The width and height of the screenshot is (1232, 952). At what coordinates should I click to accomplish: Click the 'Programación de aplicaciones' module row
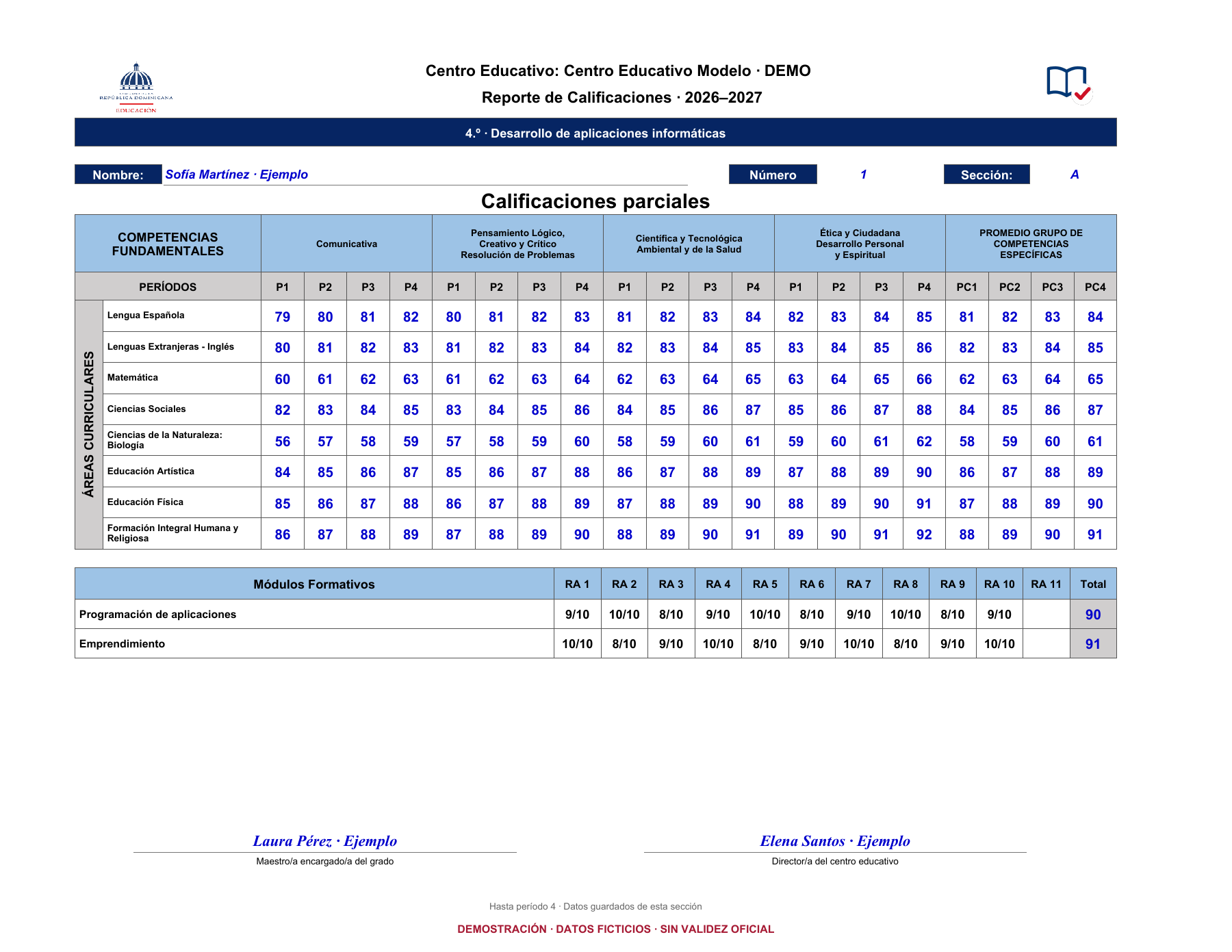(595, 614)
